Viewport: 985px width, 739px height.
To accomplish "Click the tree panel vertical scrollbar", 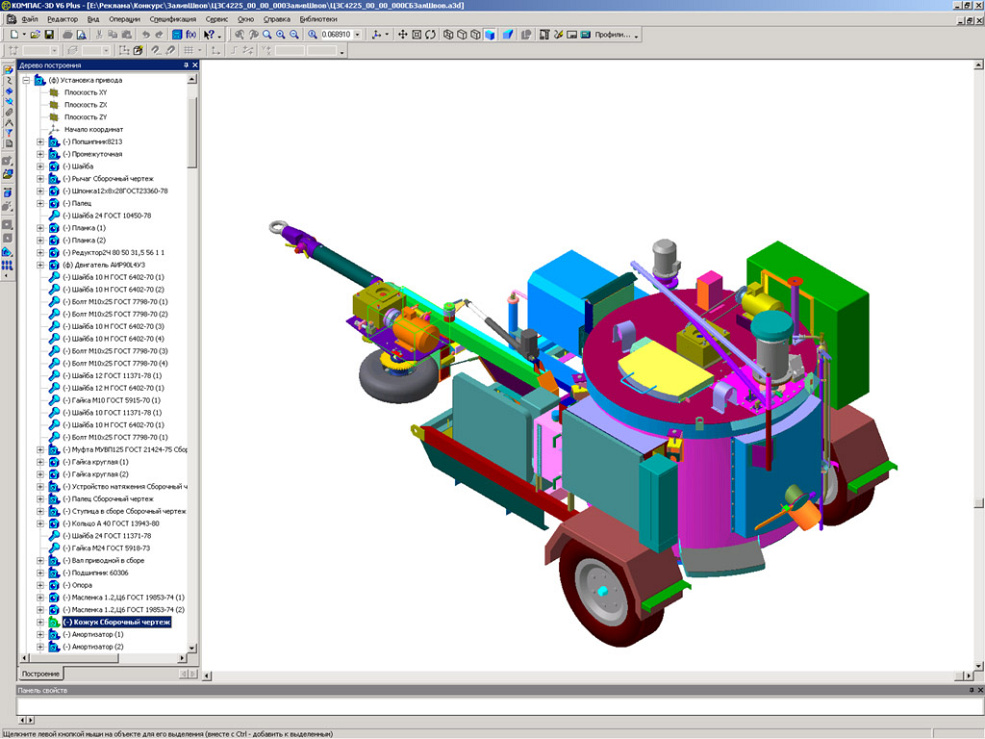I will tap(193, 400).
